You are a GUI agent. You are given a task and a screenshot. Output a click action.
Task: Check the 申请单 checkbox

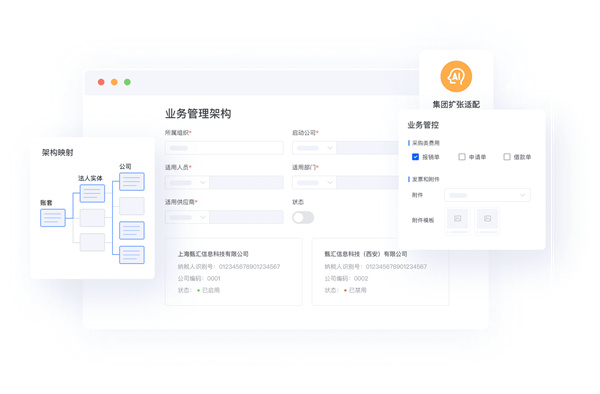(462, 157)
